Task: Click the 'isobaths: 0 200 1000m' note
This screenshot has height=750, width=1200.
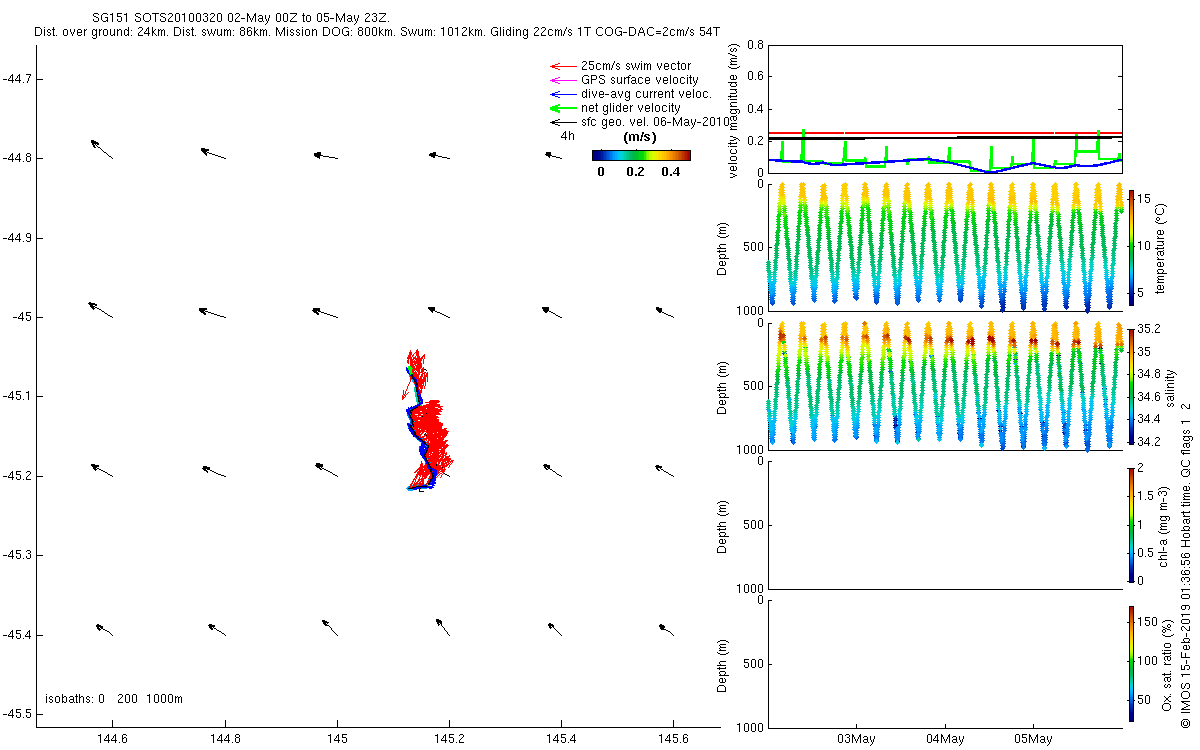Action: coord(114,699)
